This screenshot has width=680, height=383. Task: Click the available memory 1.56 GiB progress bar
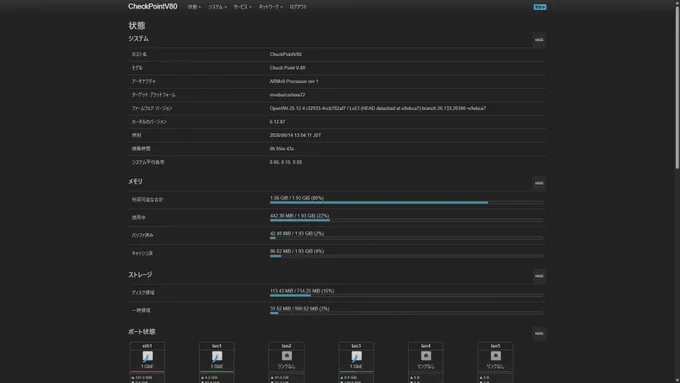(x=406, y=203)
